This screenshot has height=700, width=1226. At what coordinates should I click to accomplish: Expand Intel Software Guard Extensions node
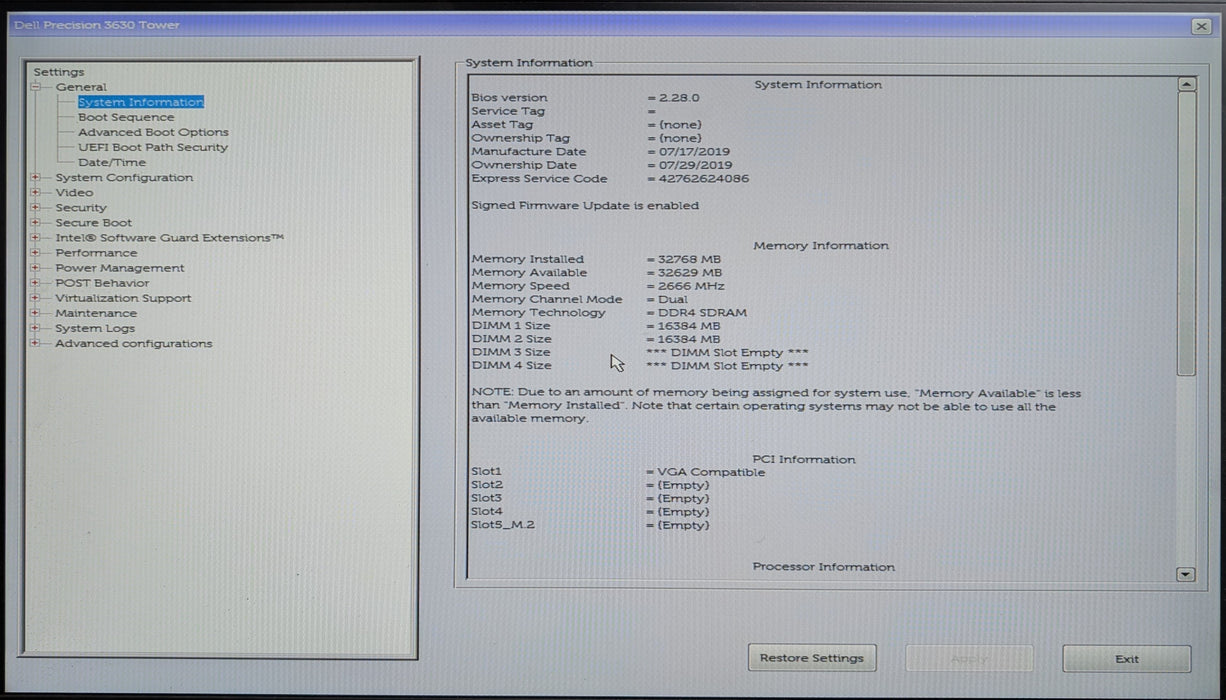35,238
